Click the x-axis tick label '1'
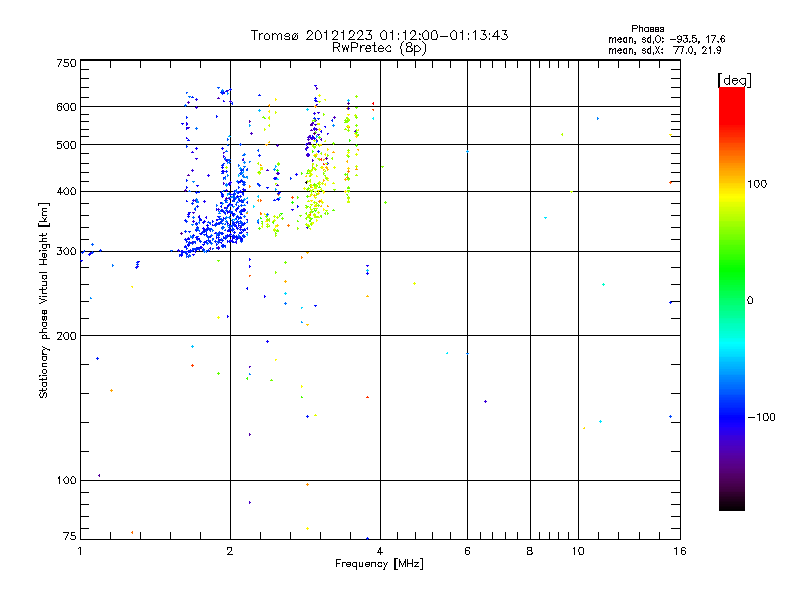 tap(80, 551)
